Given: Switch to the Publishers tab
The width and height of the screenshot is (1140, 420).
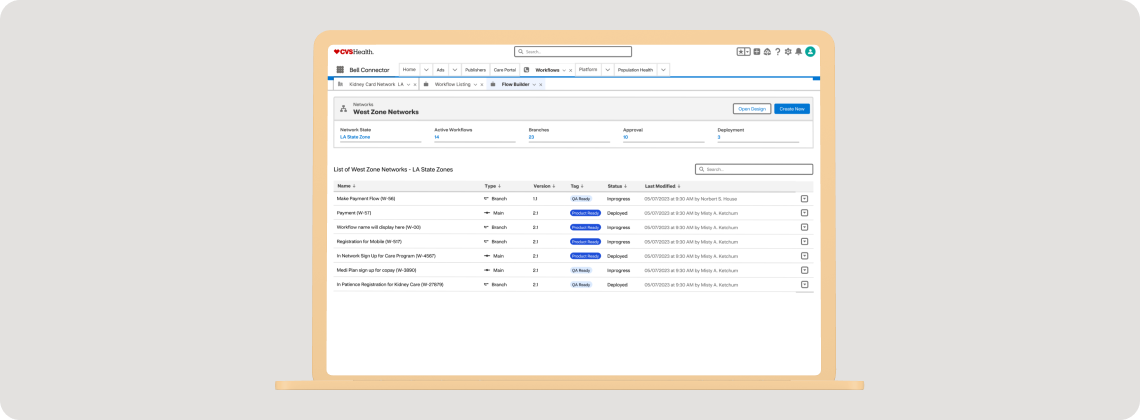Looking at the screenshot, I should tap(475, 70).
